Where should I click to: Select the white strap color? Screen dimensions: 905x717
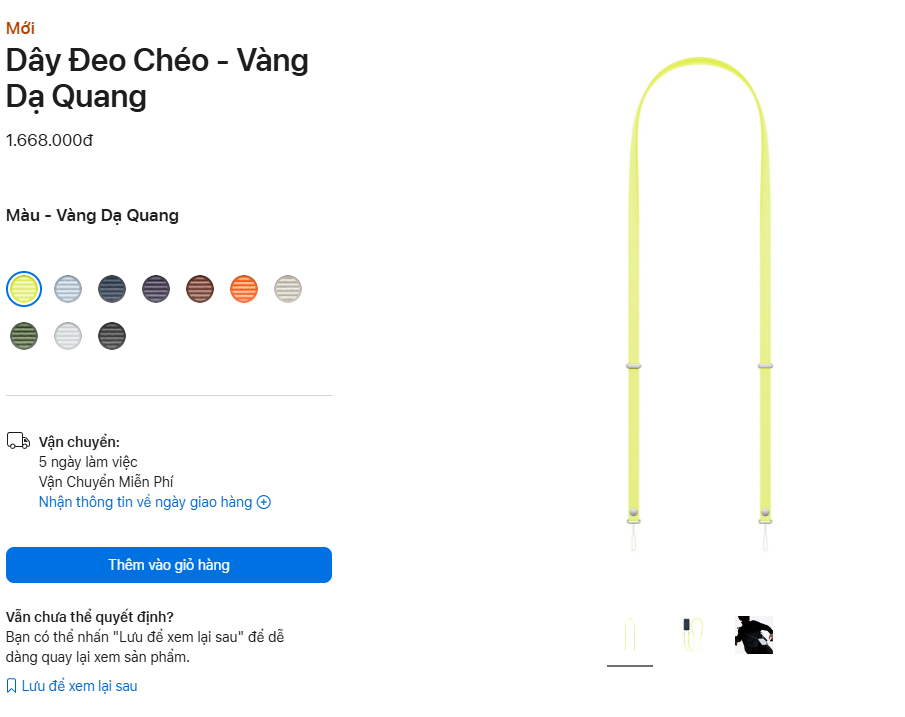point(68,336)
